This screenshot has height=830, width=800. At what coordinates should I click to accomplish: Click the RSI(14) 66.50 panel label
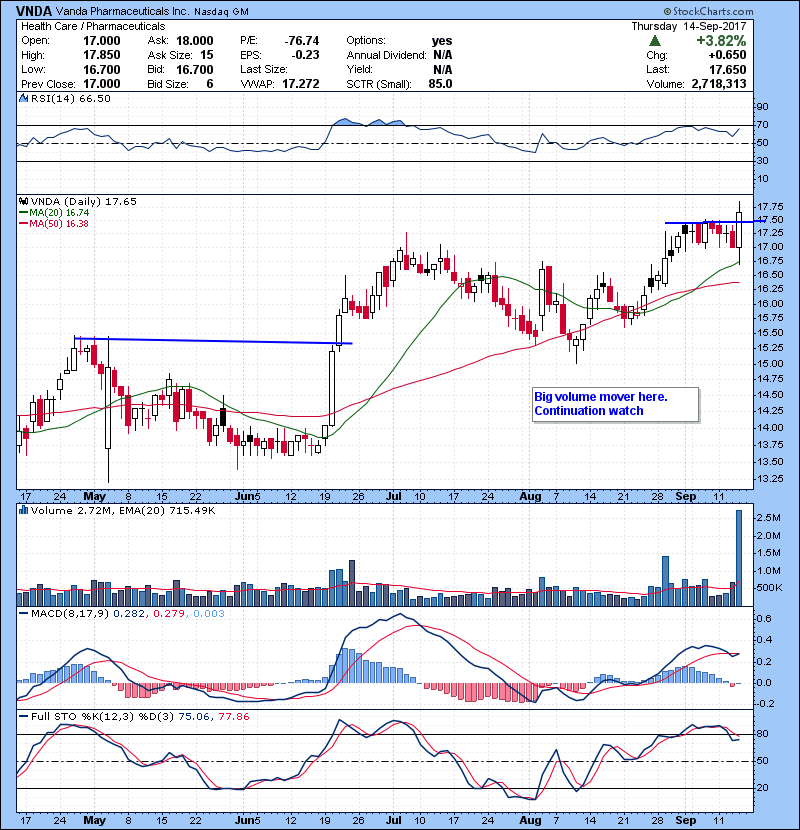click(x=70, y=98)
